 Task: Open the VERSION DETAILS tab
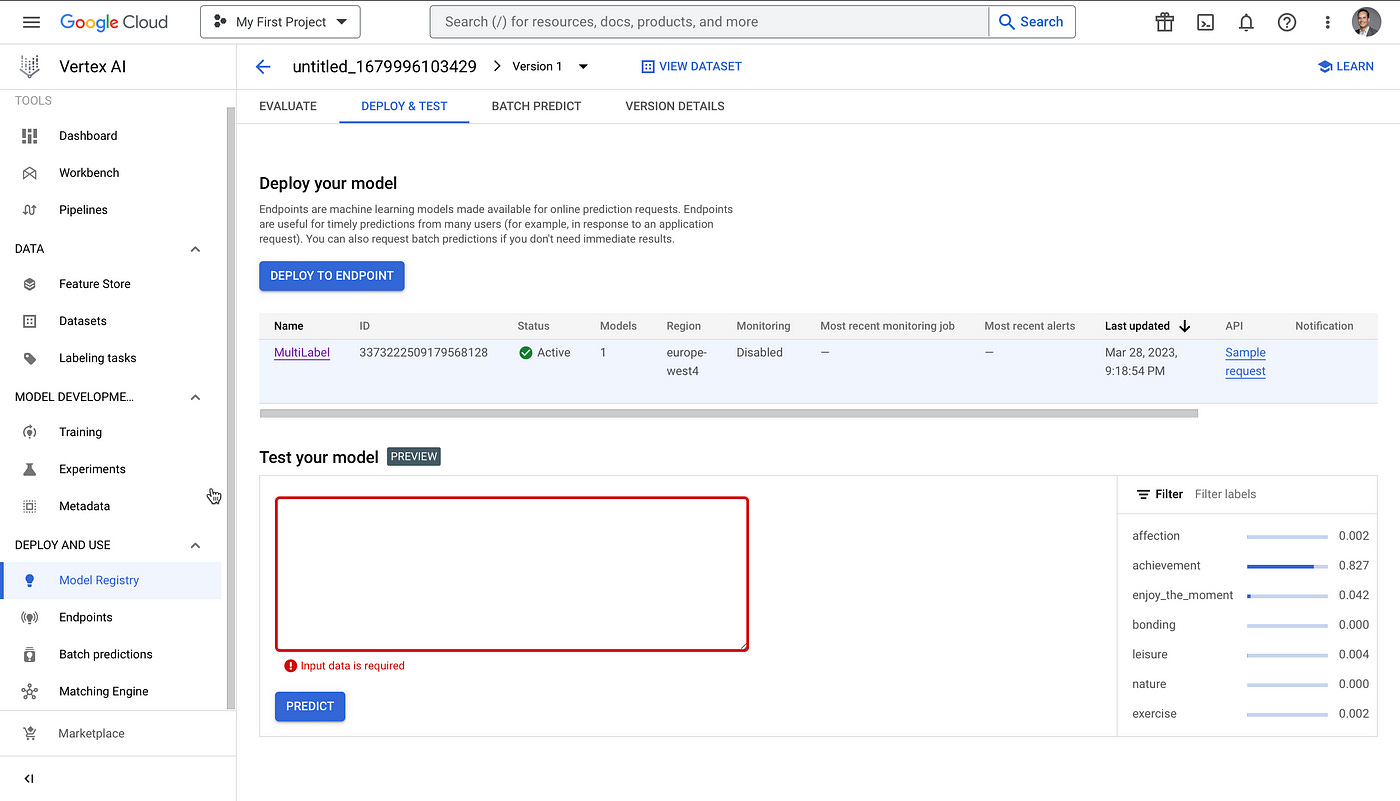point(675,106)
